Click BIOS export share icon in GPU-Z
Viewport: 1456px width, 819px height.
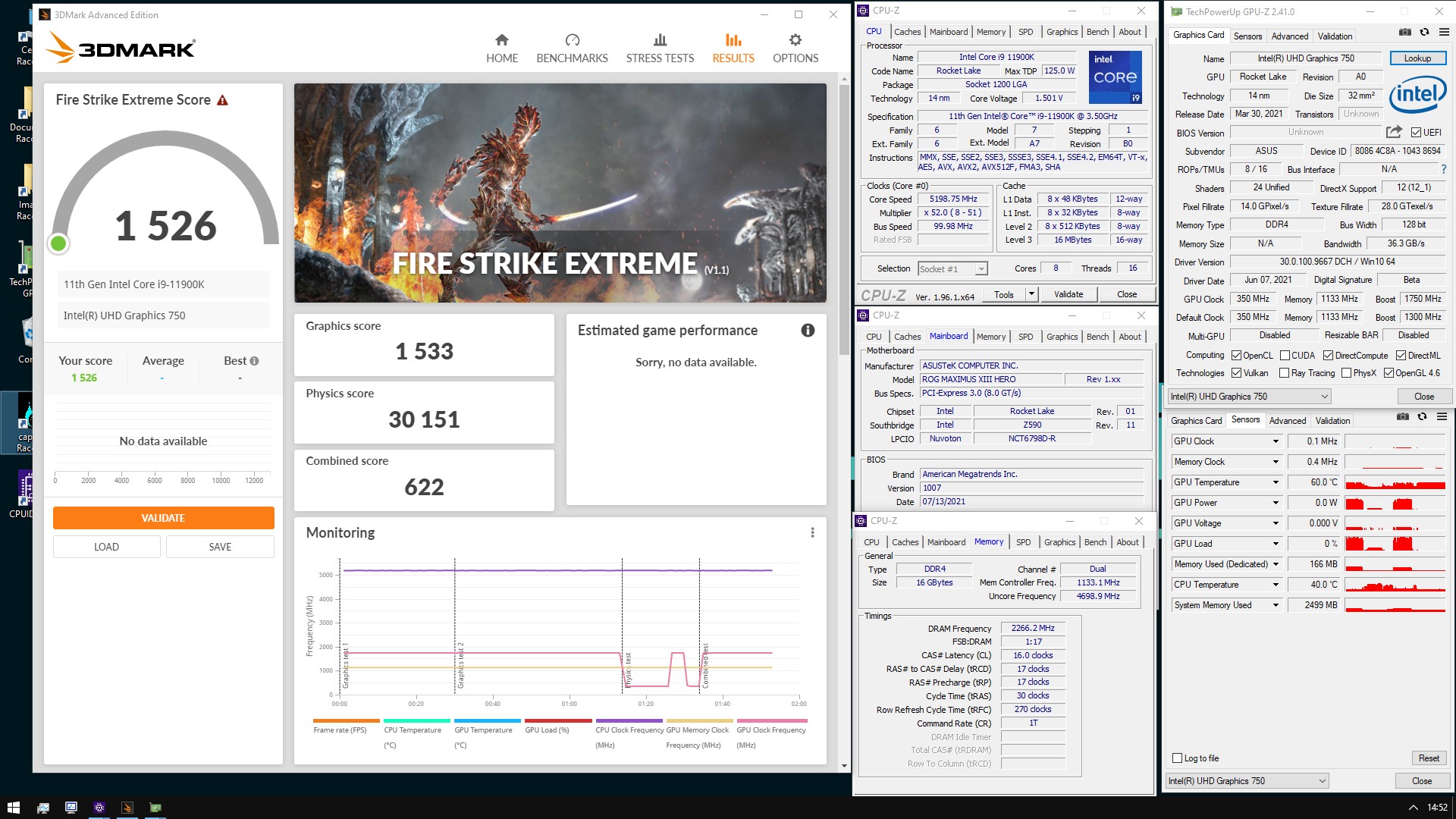(1394, 132)
